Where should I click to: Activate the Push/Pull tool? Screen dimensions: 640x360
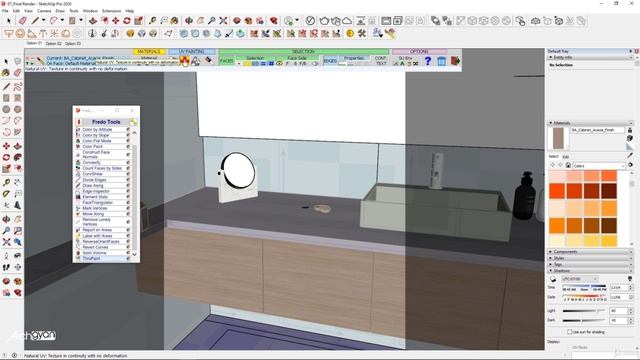(x=93, y=20)
